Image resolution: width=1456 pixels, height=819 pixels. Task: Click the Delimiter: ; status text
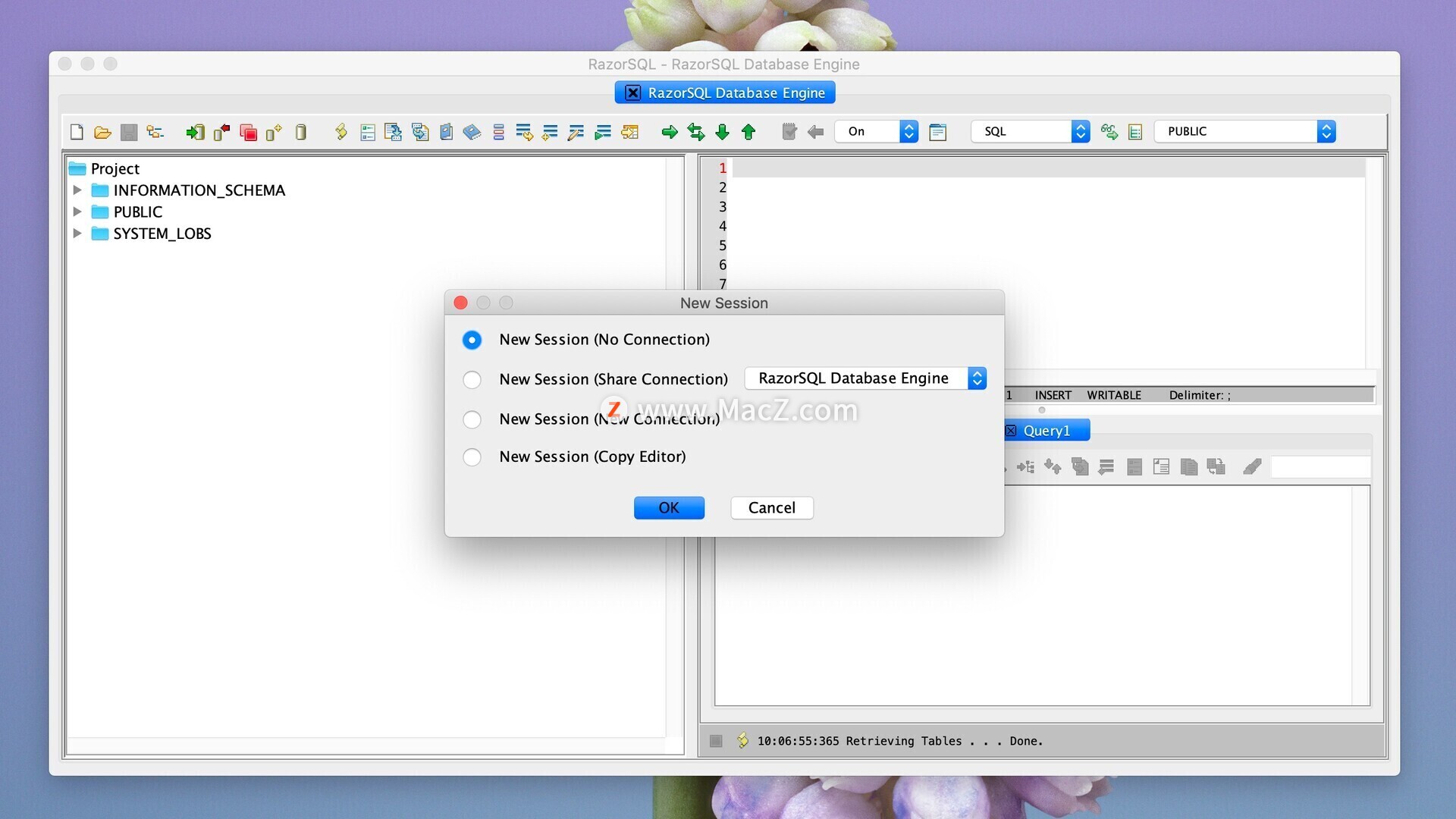[1199, 395]
